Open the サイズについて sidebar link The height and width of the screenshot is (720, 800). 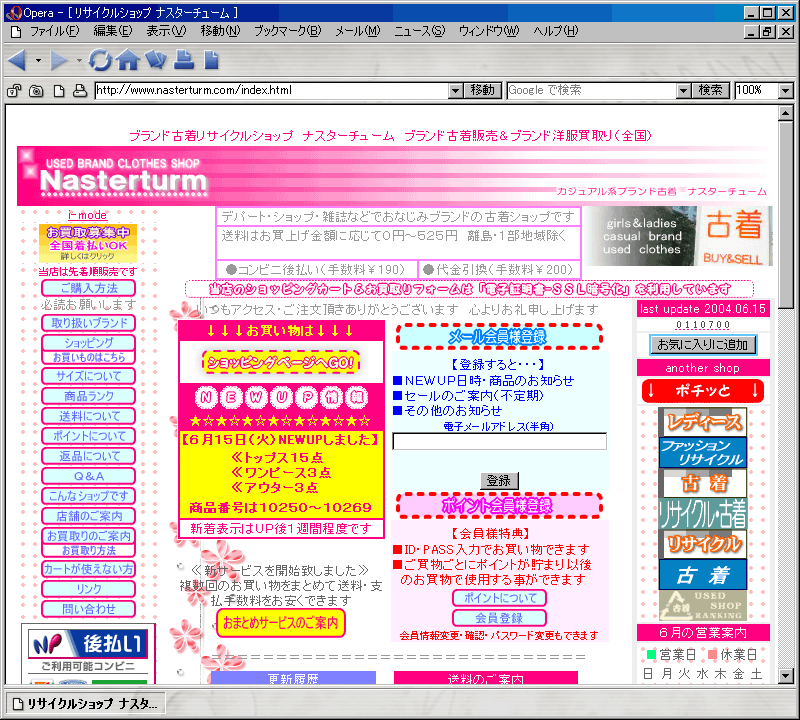coord(88,376)
